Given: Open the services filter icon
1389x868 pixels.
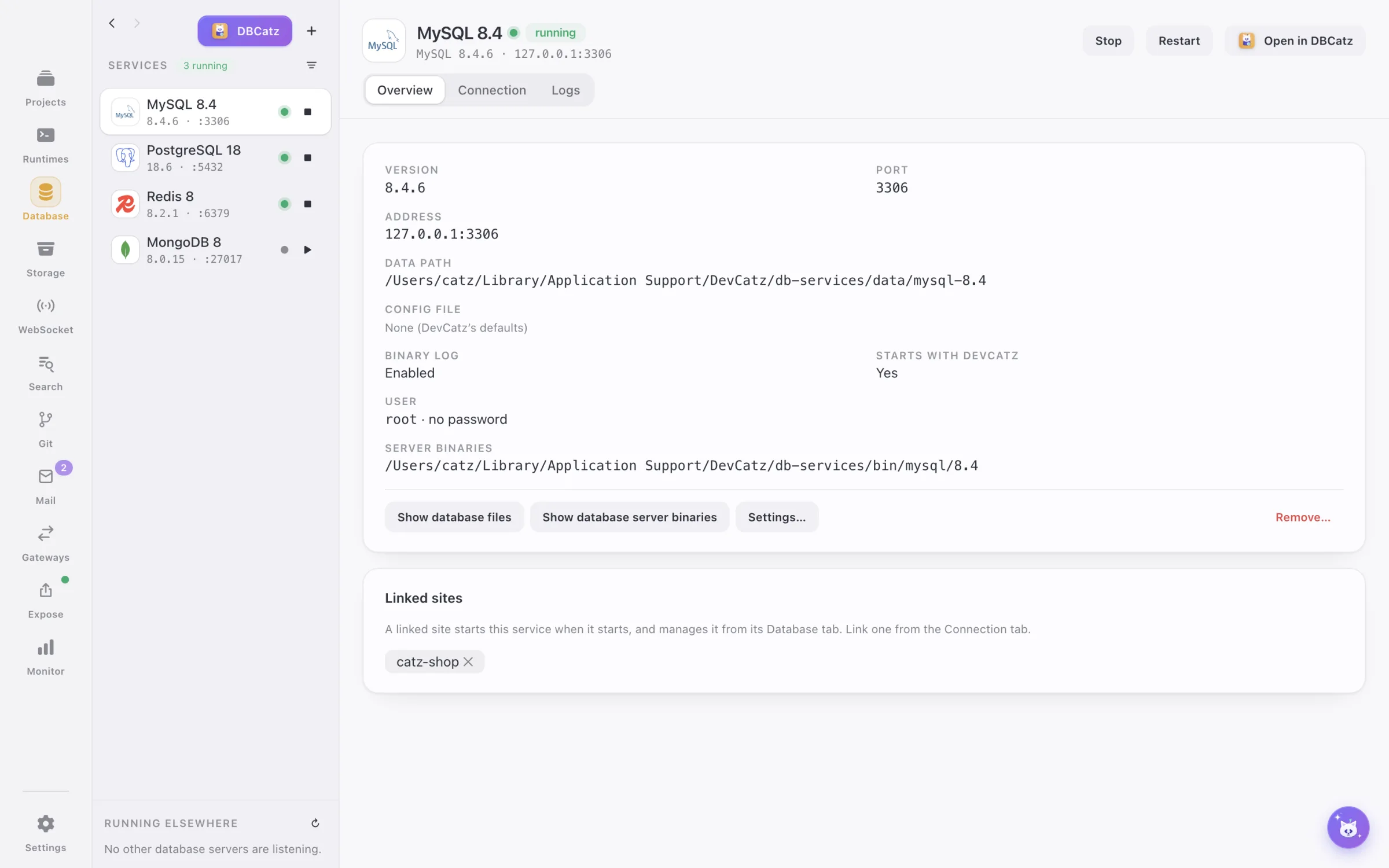Looking at the screenshot, I should point(311,65).
